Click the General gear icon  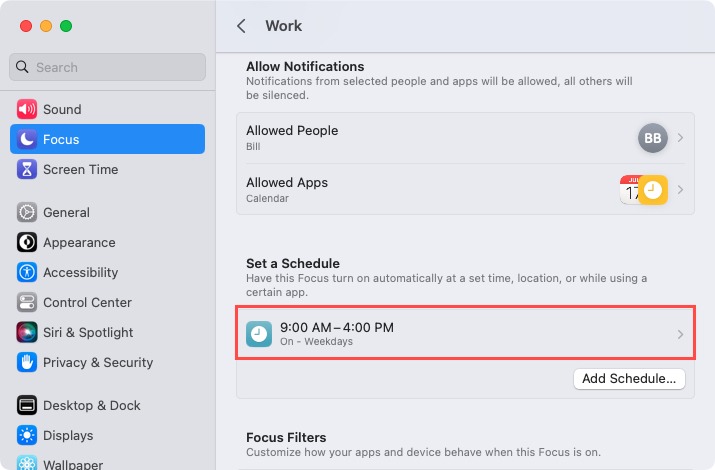(x=27, y=212)
